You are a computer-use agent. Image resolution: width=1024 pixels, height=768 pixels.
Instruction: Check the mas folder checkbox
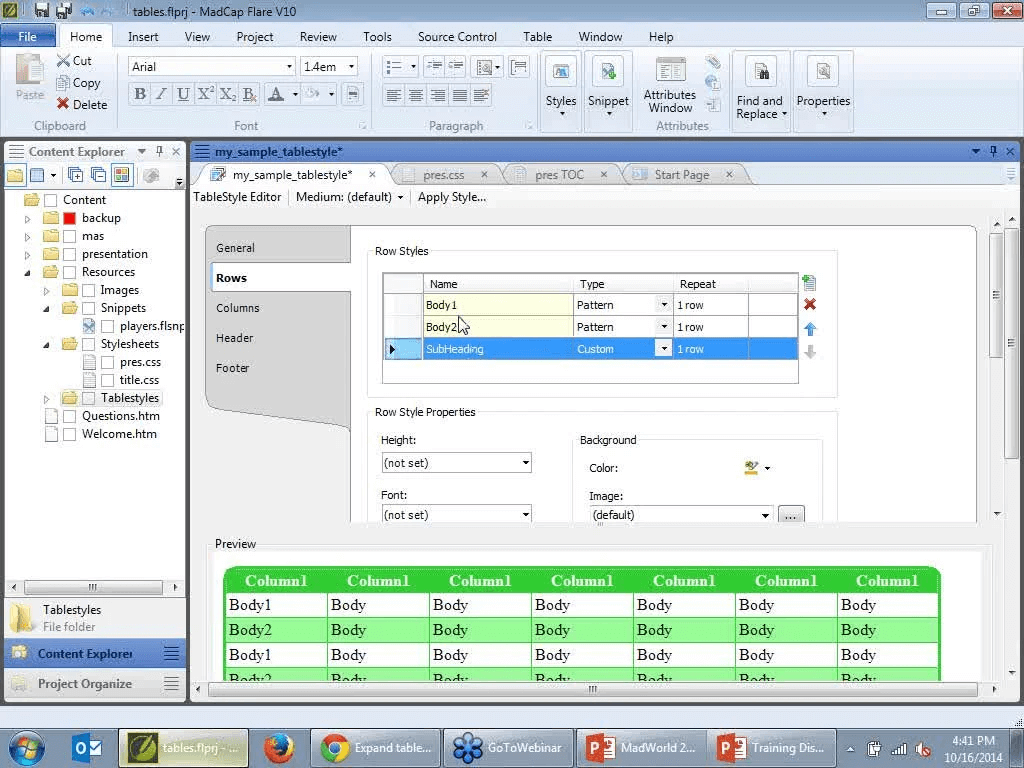70,236
